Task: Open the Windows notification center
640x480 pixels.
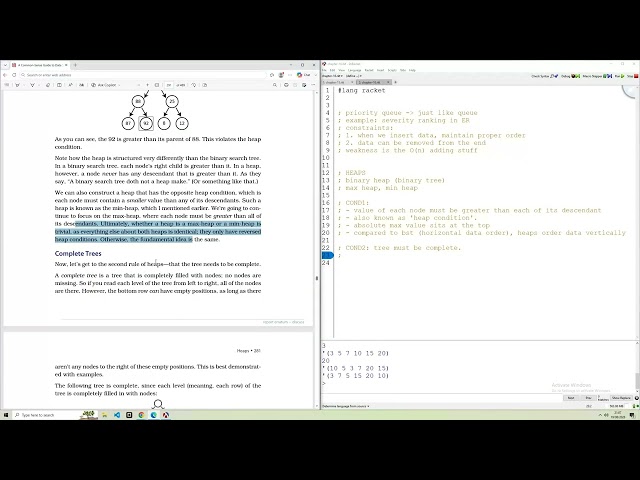Action: pyautogui.click(x=632, y=415)
